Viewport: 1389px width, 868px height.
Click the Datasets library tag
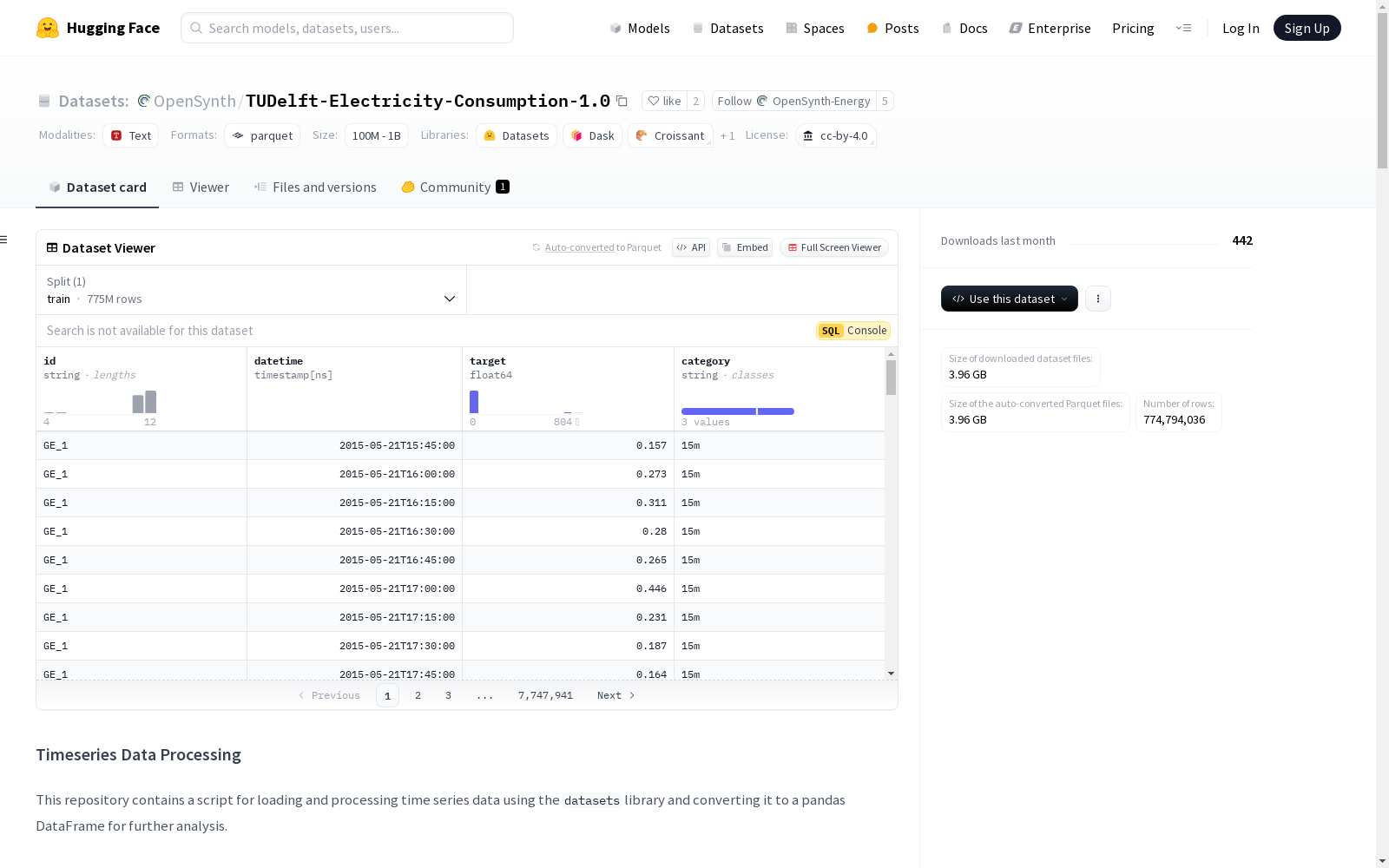coord(517,135)
